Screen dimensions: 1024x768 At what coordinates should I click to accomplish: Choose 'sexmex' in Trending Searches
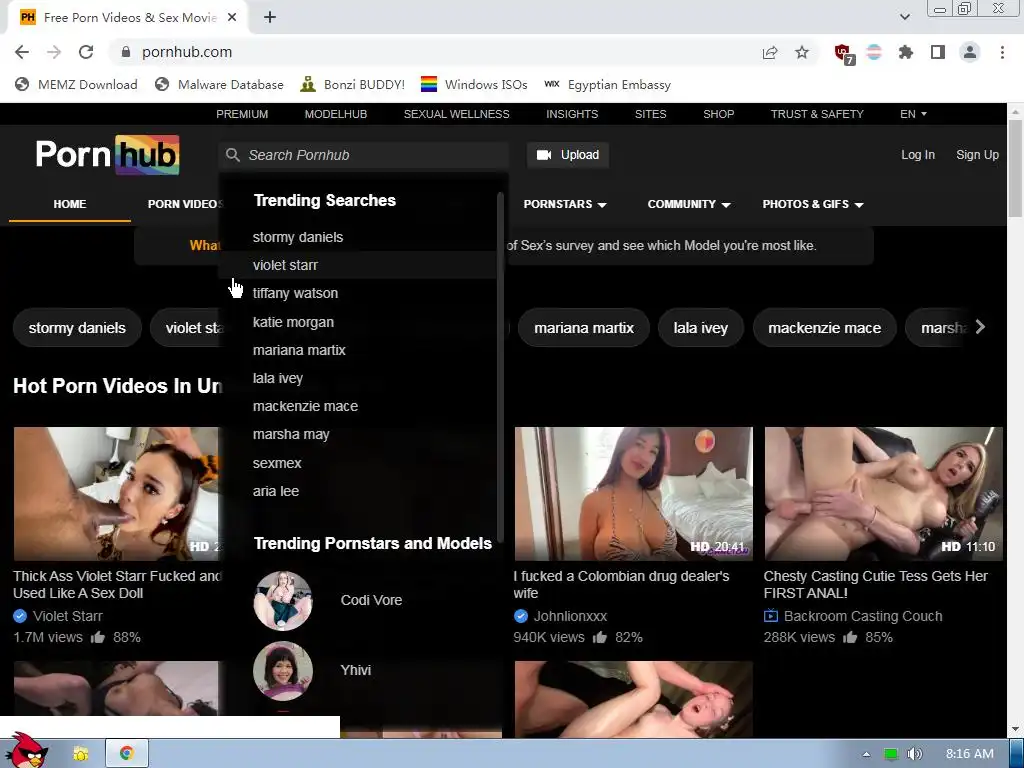click(x=358, y=463)
